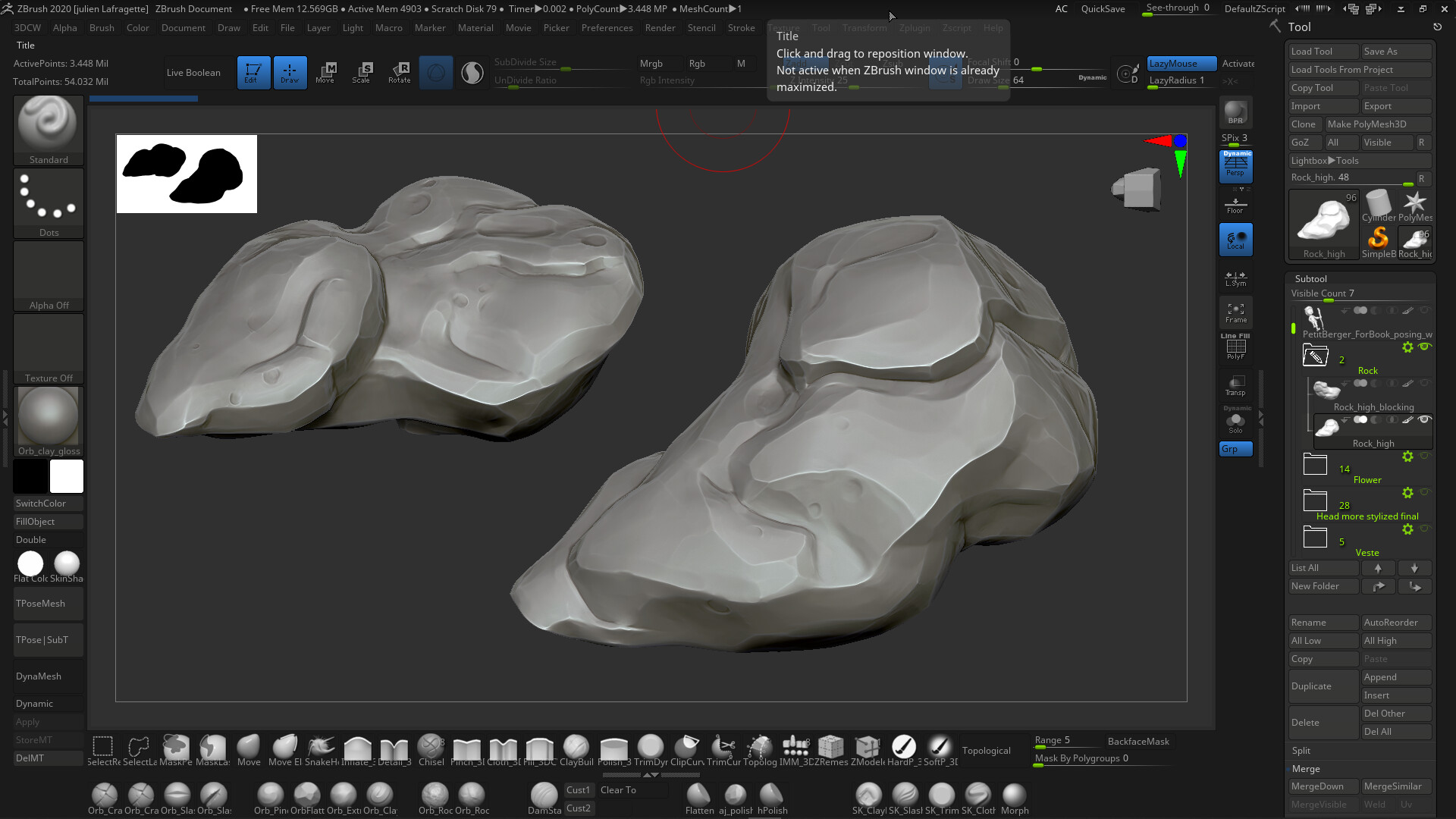Toggle LazyMouse on or off
This screenshot has height=819, width=1456.
tap(1182, 64)
